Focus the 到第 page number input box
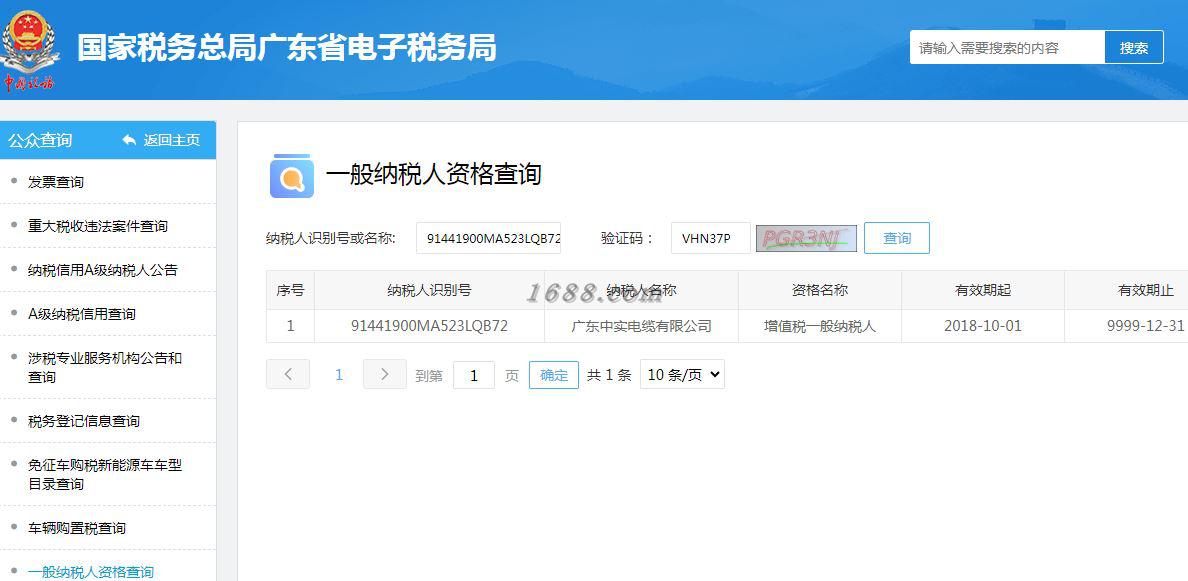Viewport: 1188px width, 581px height. [474, 375]
